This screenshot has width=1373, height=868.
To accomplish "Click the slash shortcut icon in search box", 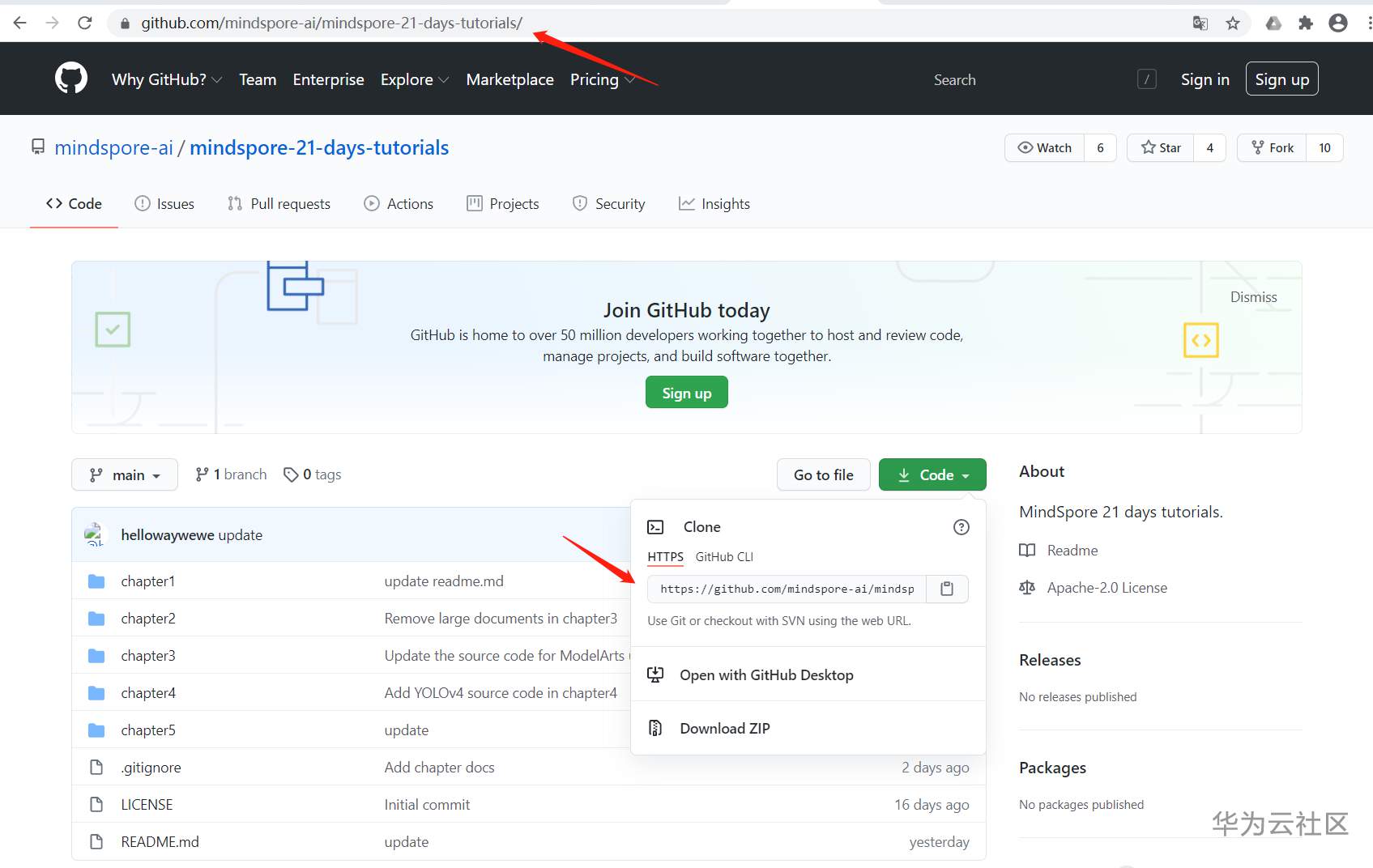I will 1147,79.
